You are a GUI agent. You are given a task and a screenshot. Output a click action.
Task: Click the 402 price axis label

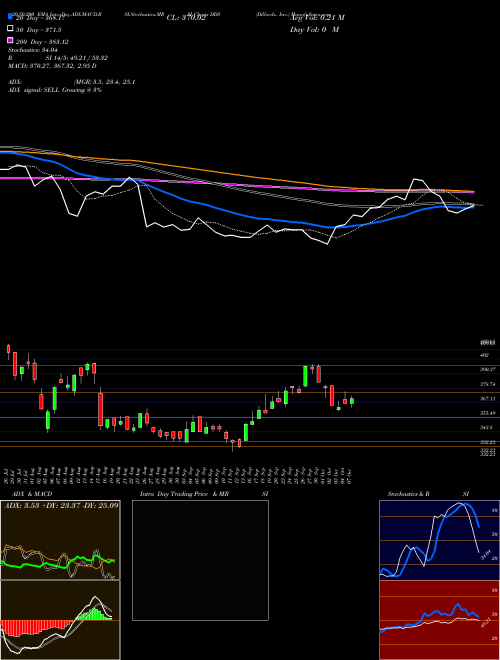[484, 355]
